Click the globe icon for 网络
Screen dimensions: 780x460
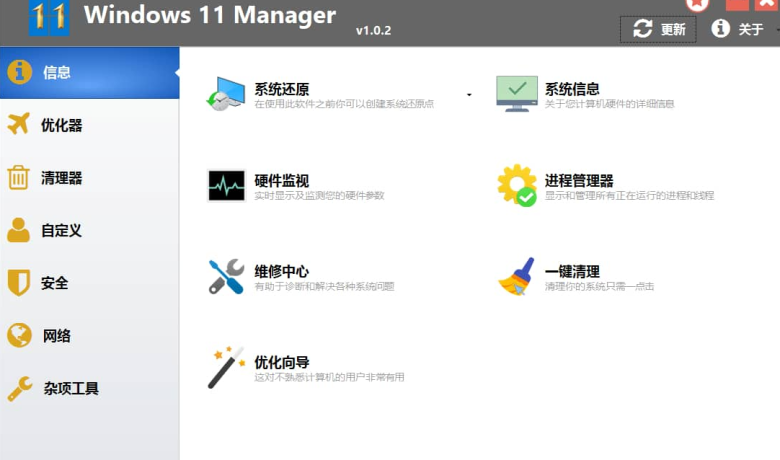(19, 335)
